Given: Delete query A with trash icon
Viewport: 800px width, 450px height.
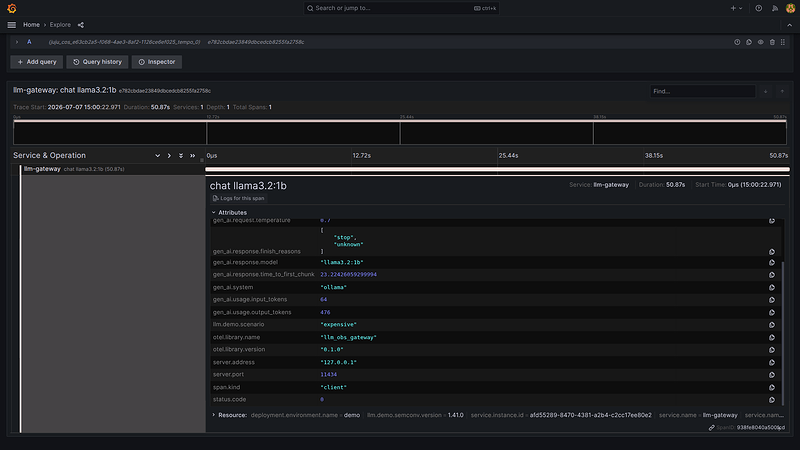Looking at the screenshot, I should click(x=772, y=42).
